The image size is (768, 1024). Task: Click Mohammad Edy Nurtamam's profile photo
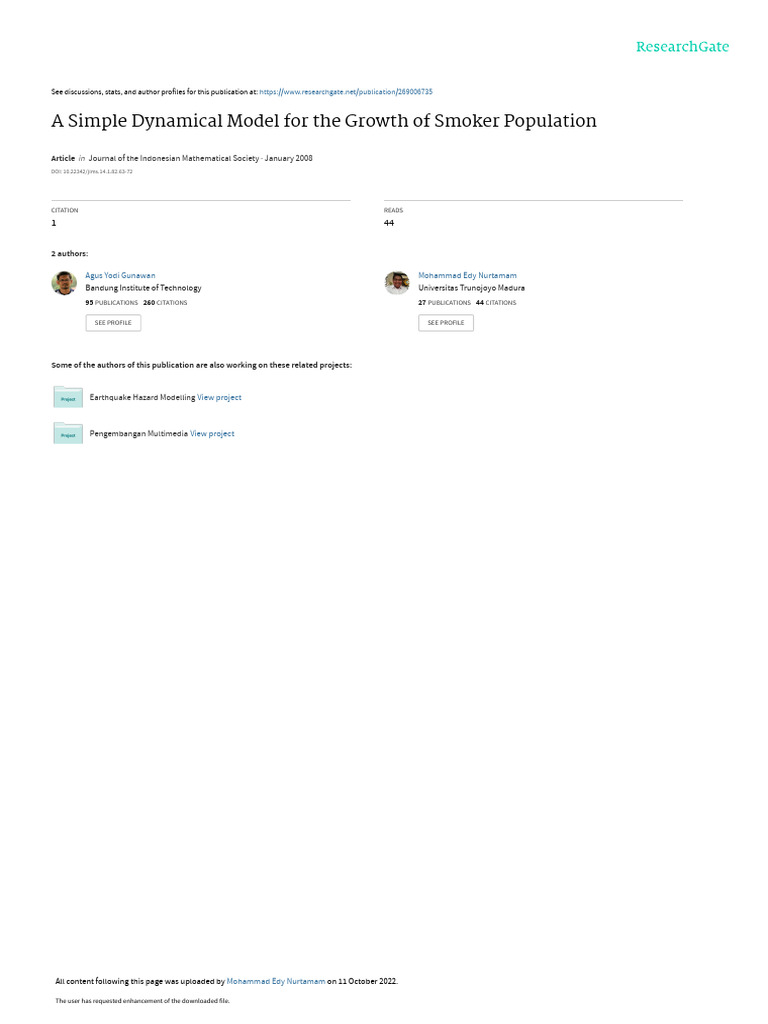pos(397,283)
